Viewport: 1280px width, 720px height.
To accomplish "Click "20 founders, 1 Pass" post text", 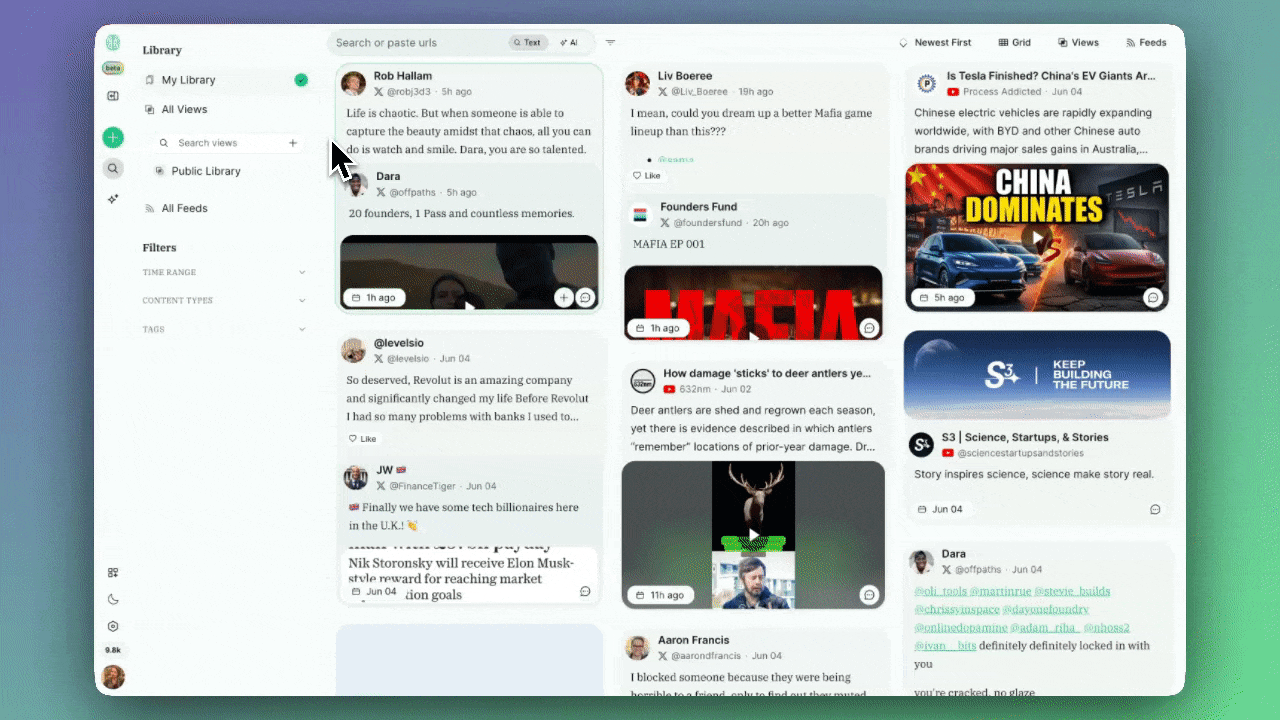I will (461, 213).
